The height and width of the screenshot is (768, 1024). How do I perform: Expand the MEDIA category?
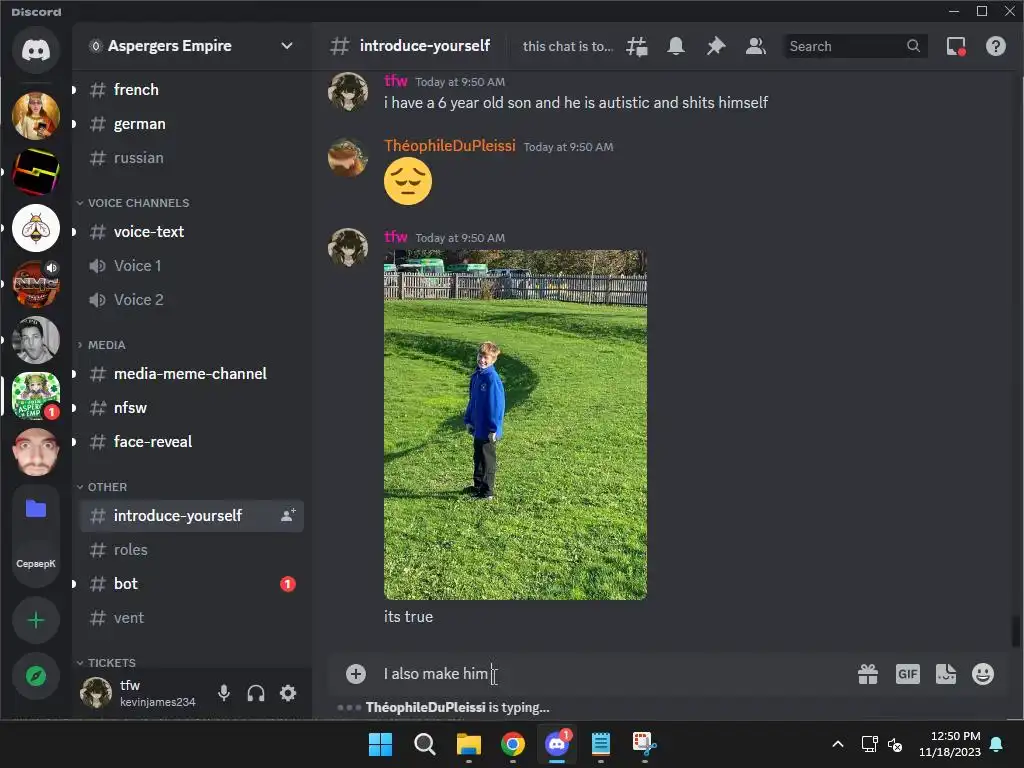pos(102,345)
